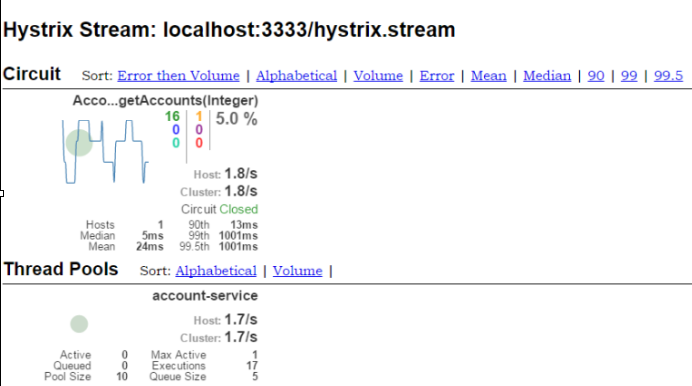Click the 99th percentile 1001ms value

click(238, 236)
